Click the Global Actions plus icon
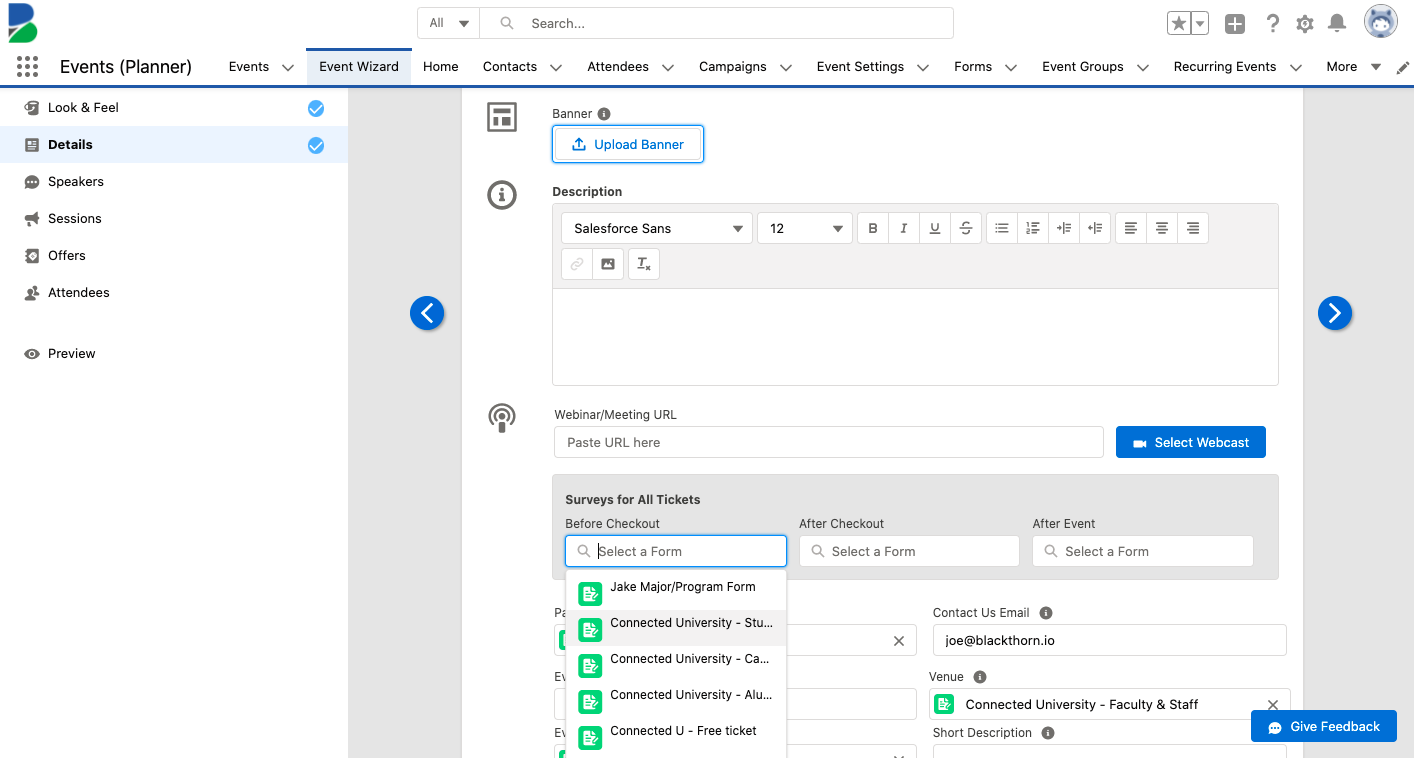1414x758 pixels. [1235, 24]
